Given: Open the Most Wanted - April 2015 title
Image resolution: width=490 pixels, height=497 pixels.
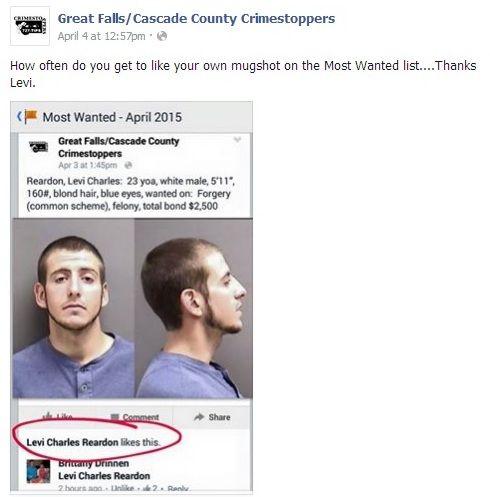Looking at the screenshot, I should (112, 117).
